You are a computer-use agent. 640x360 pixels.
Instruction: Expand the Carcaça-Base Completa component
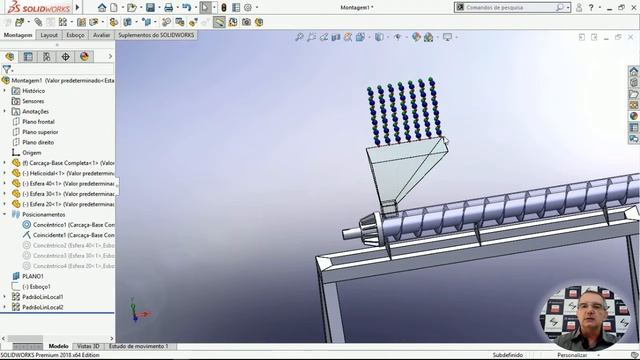pyautogui.click(x=5, y=162)
